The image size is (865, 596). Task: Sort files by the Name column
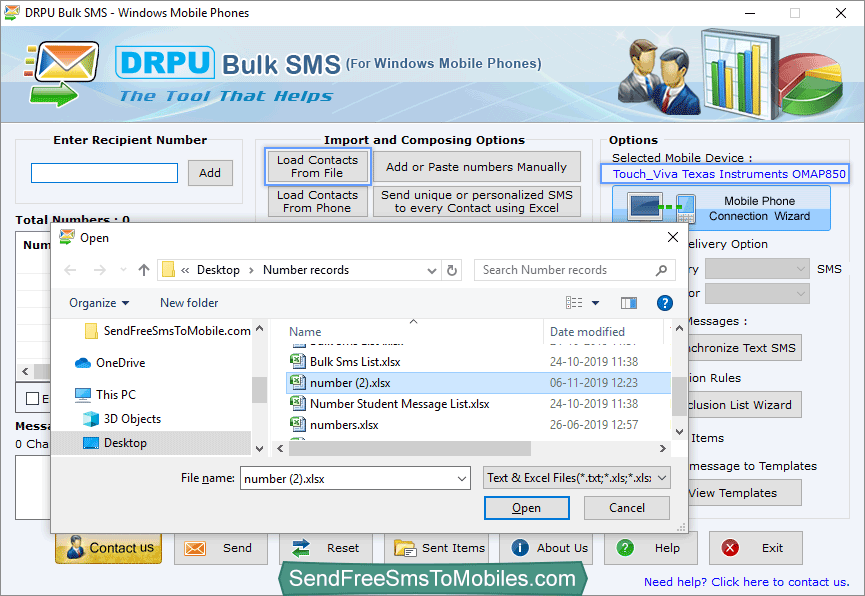pyautogui.click(x=305, y=332)
